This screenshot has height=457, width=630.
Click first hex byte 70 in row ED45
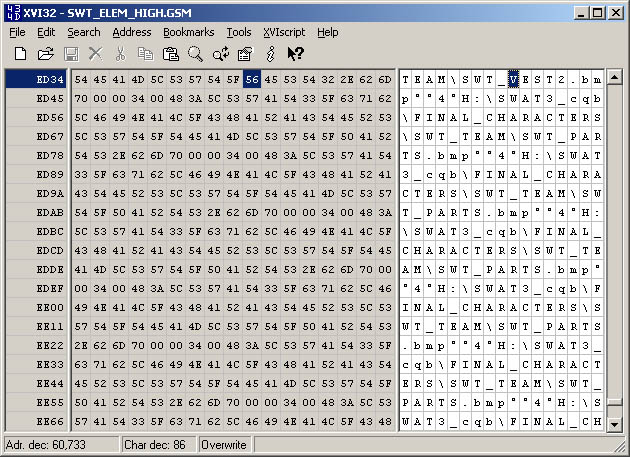tap(81, 98)
